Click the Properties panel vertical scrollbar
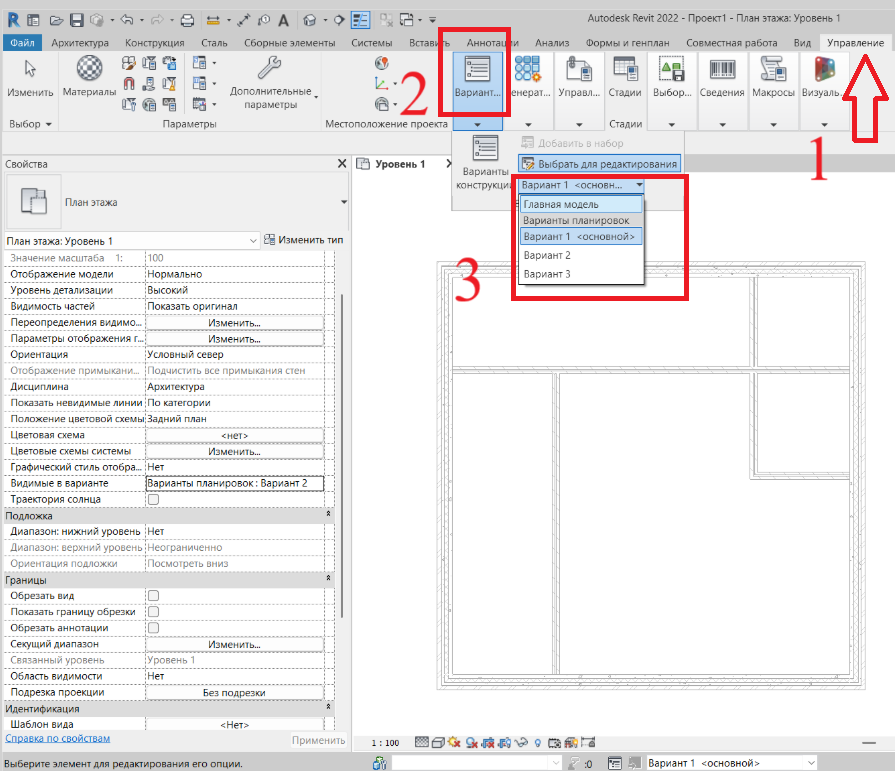Screen dimensions: 895x771 pyautogui.click(x=341, y=455)
